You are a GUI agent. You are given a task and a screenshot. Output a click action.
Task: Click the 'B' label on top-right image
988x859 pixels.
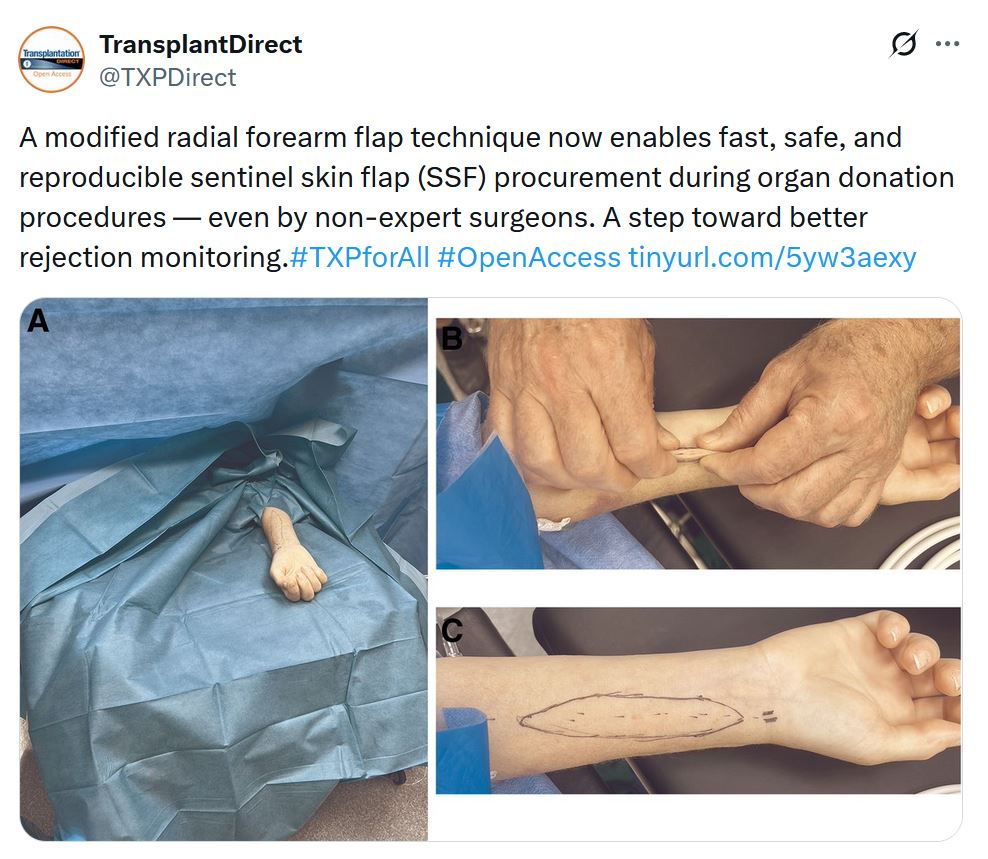[452, 338]
